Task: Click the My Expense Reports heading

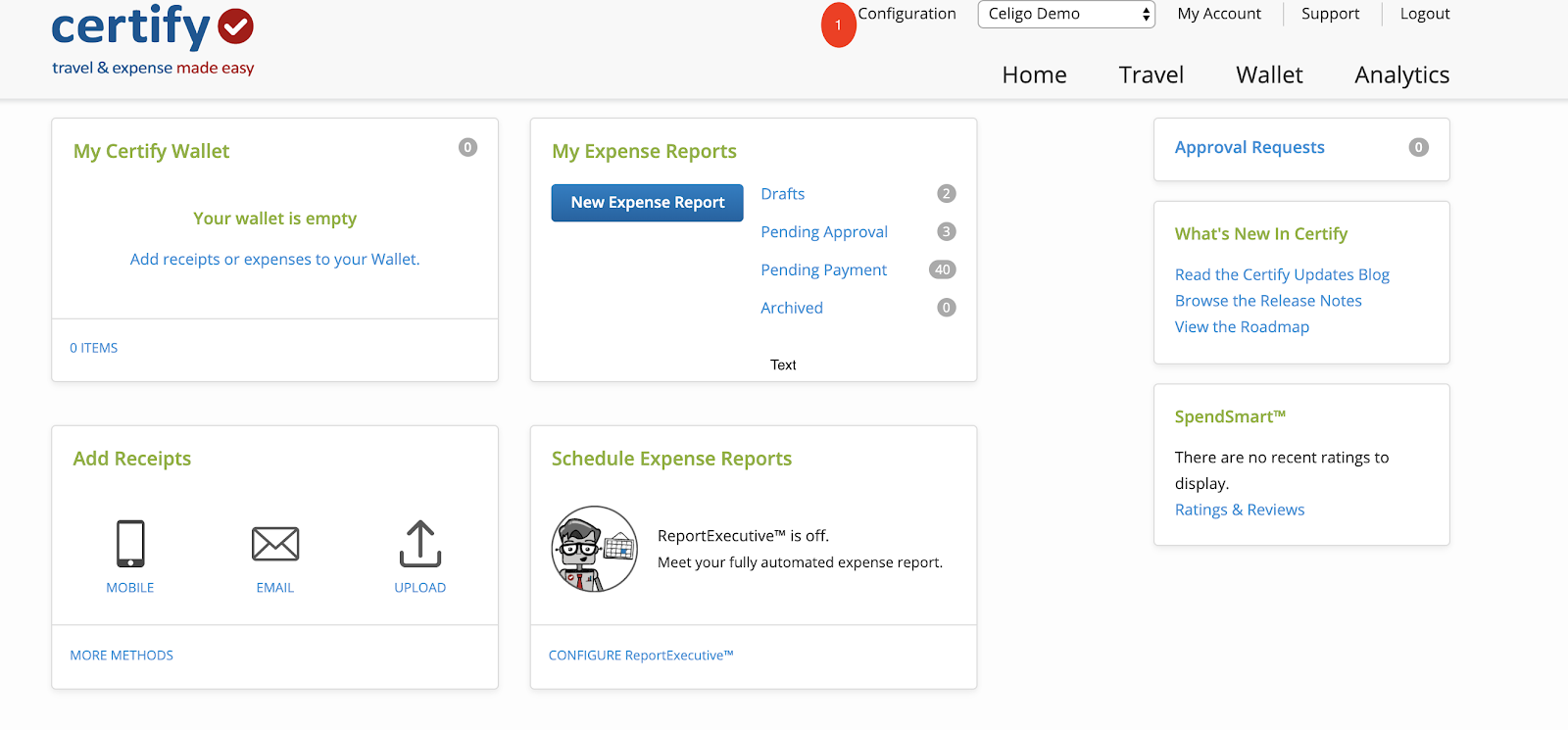Action: [x=644, y=151]
